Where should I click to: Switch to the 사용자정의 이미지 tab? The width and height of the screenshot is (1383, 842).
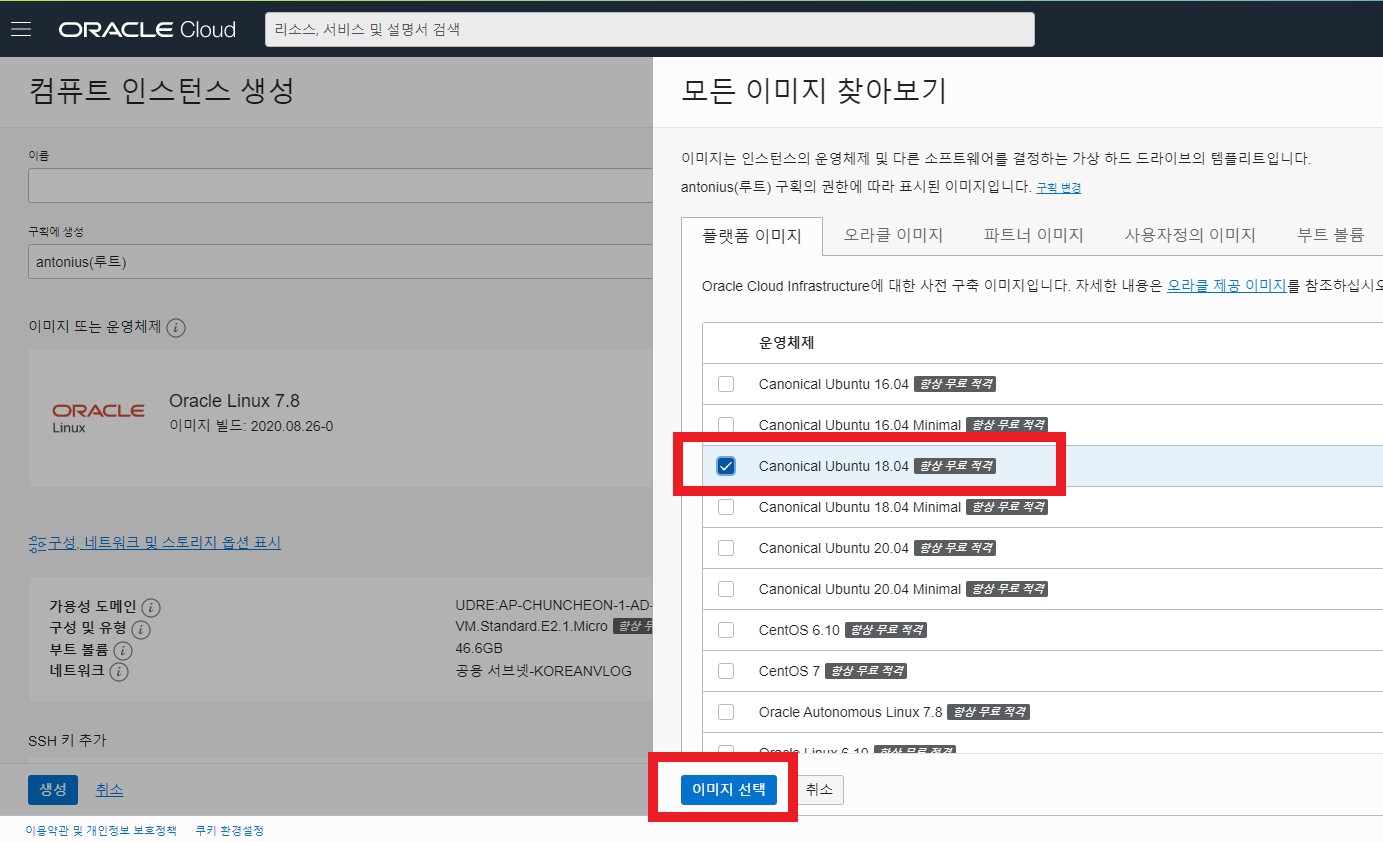coord(1190,236)
